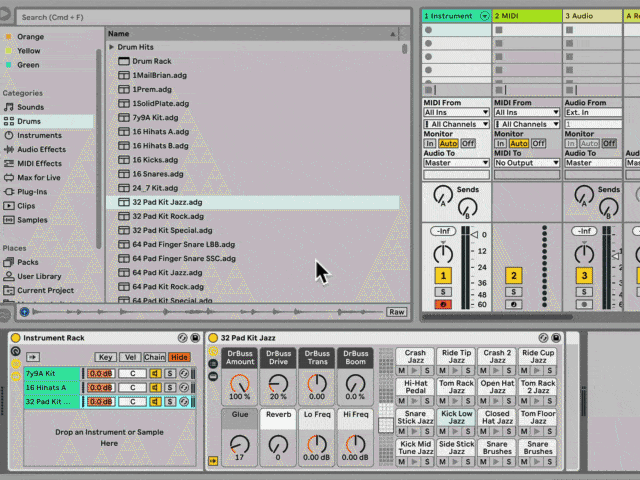Open Audio To Master dropdown on track 1
The width and height of the screenshot is (640, 480).
pyautogui.click(x=456, y=163)
